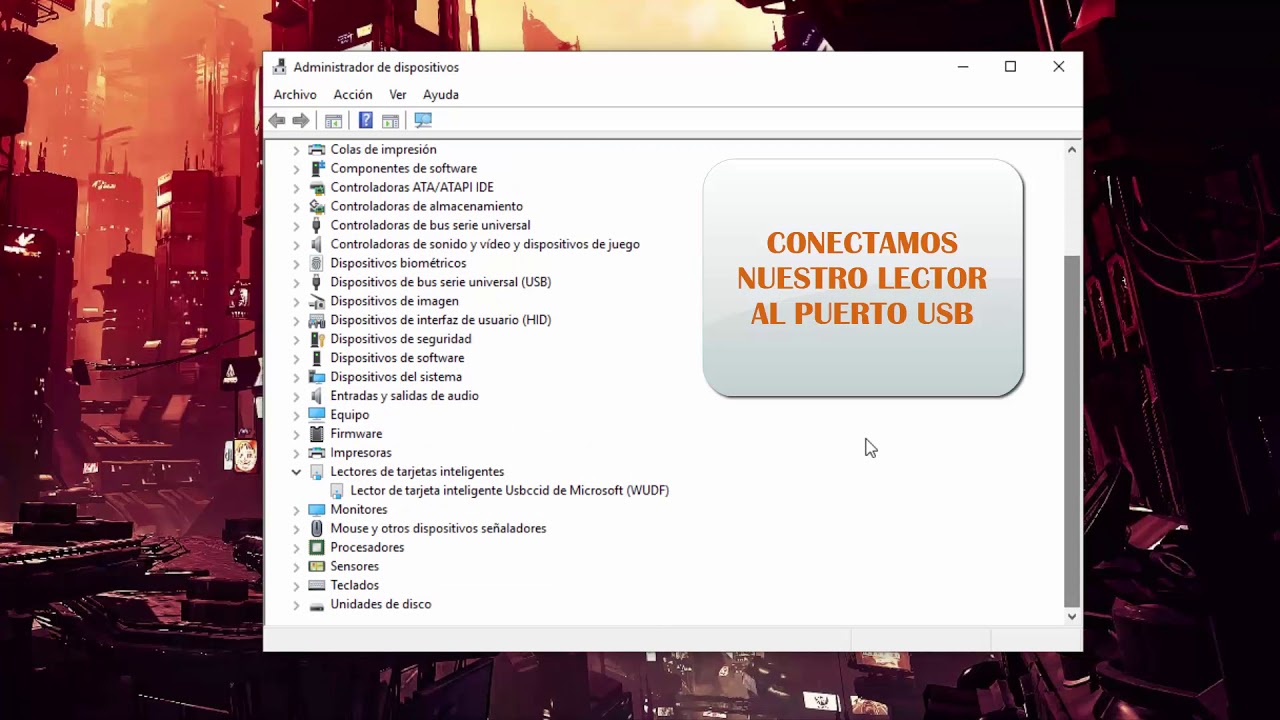Select the Dispositivos biométricos label
Image resolution: width=1280 pixels, height=720 pixels.
[398, 263]
